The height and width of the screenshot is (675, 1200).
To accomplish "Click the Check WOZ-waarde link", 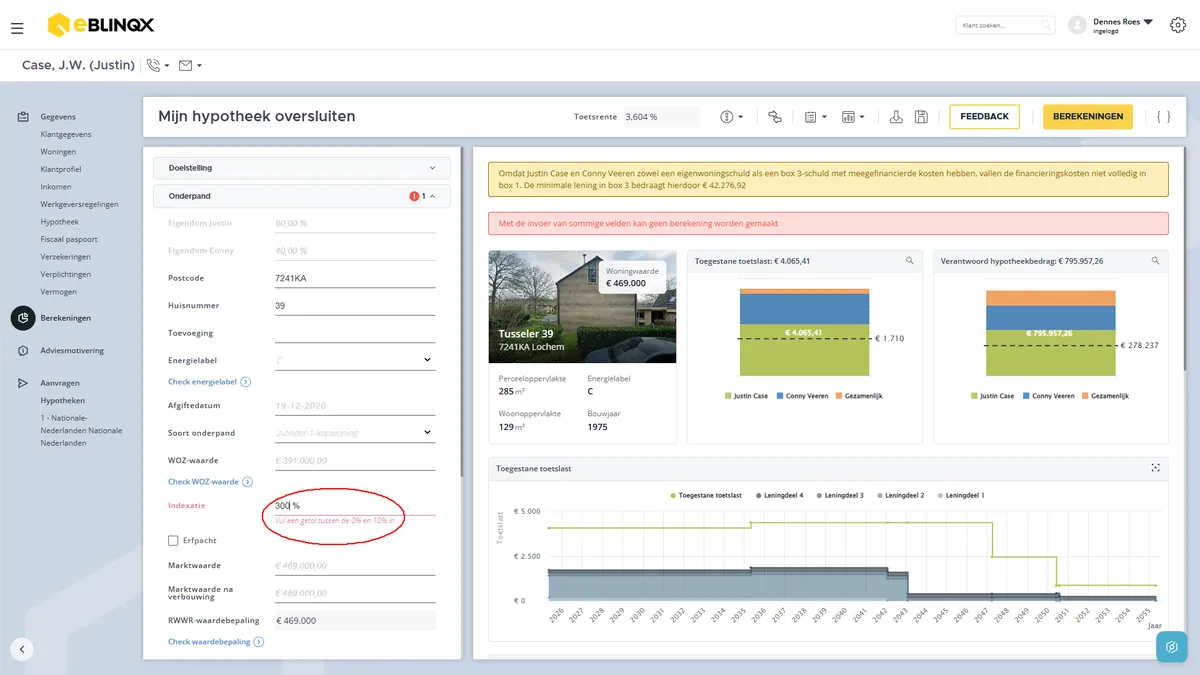I will tap(210, 482).
